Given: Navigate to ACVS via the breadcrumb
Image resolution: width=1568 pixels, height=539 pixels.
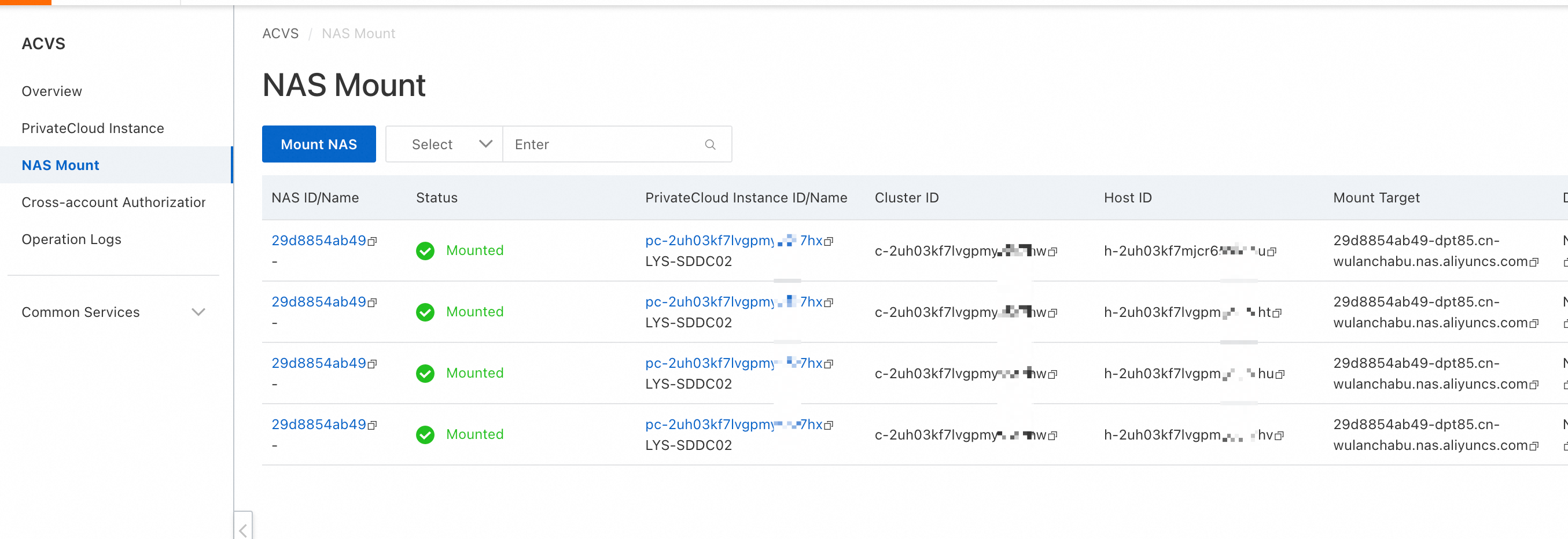Looking at the screenshot, I should pyautogui.click(x=281, y=34).
